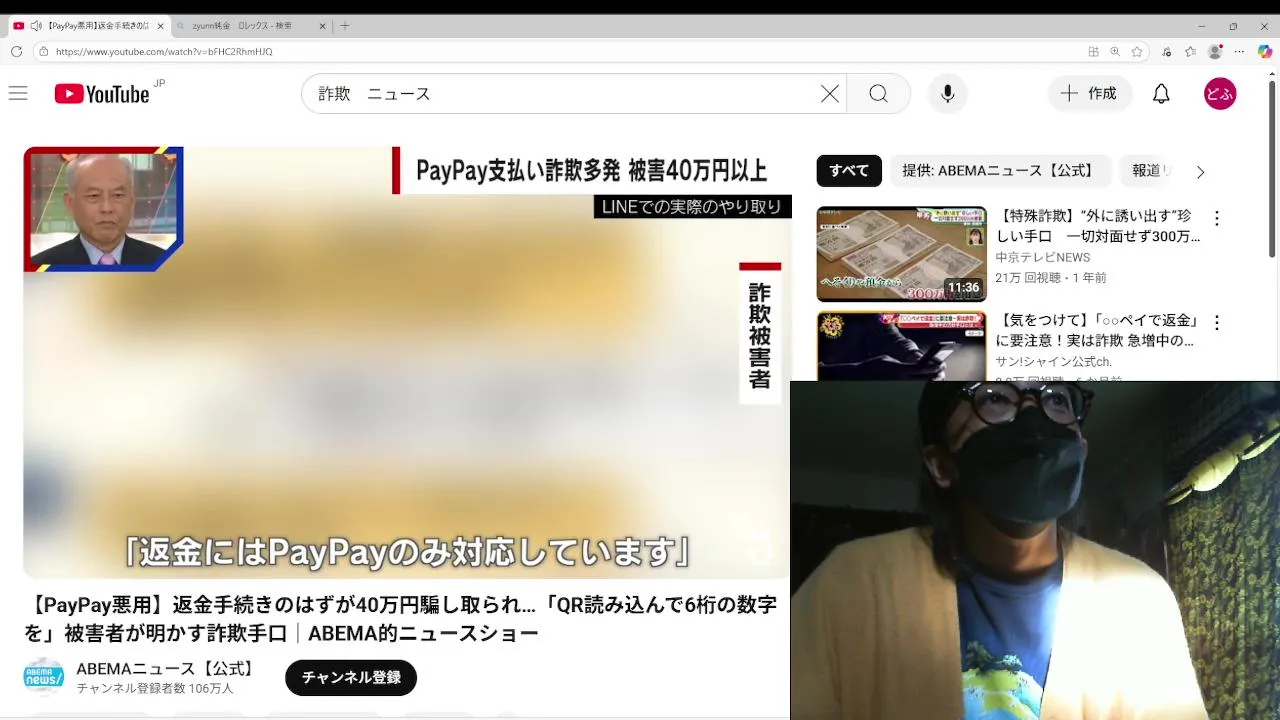The image size is (1280, 720).
Task: View site information lock icon
Action: [x=42, y=52]
